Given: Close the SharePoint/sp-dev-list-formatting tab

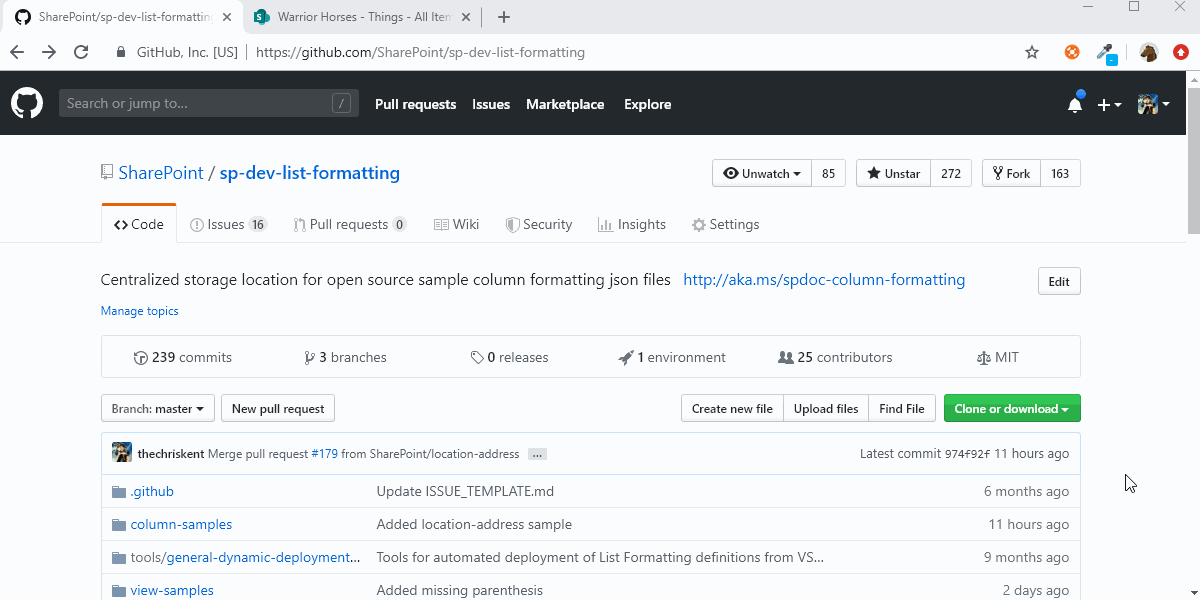Looking at the screenshot, I should pyautogui.click(x=226, y=17).
